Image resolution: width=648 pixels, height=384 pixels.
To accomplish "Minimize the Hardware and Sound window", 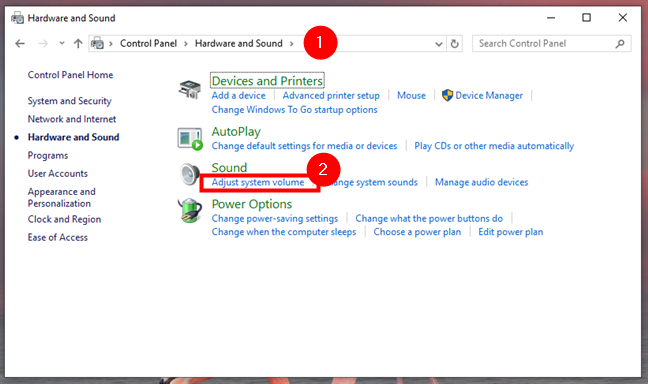I will 550,18.
